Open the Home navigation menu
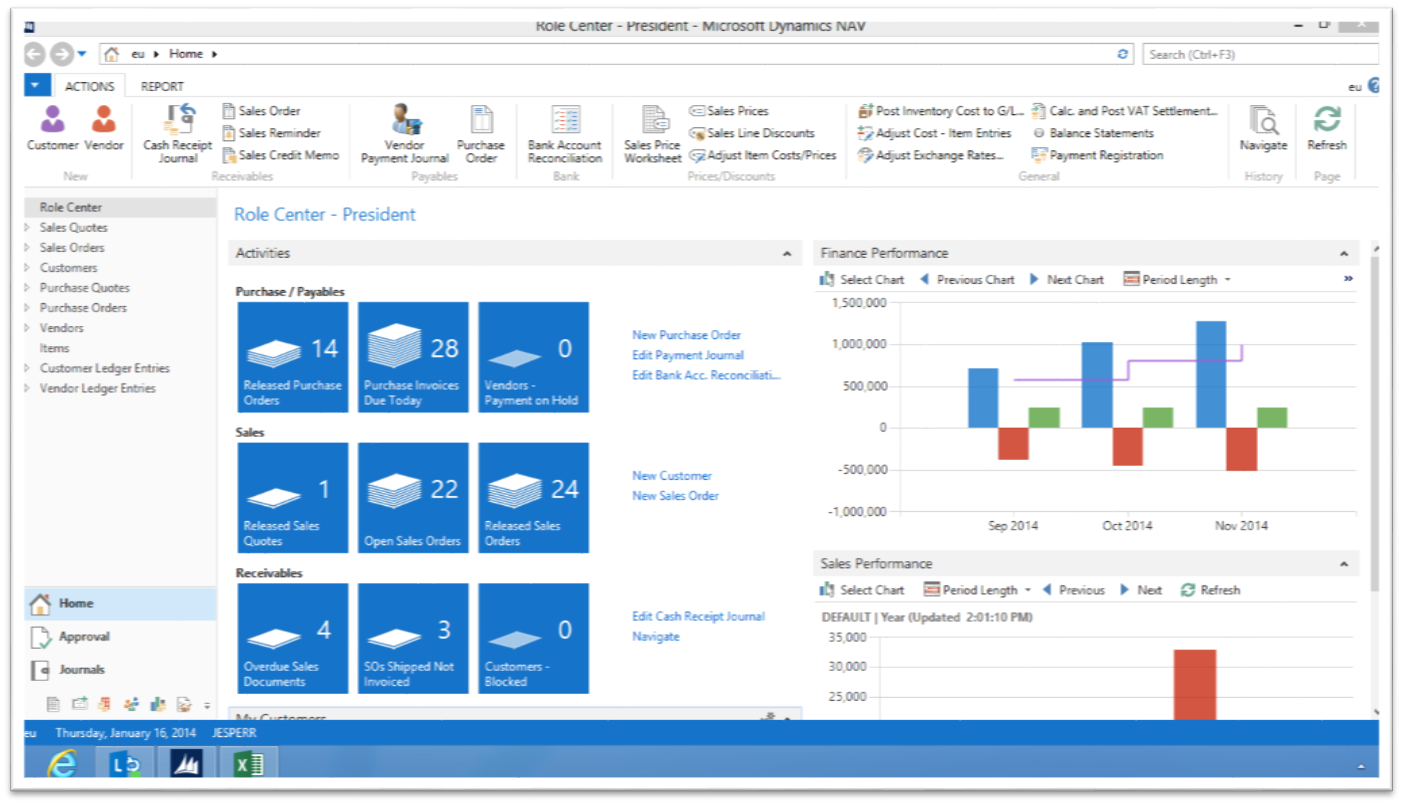 pos(119,604)
